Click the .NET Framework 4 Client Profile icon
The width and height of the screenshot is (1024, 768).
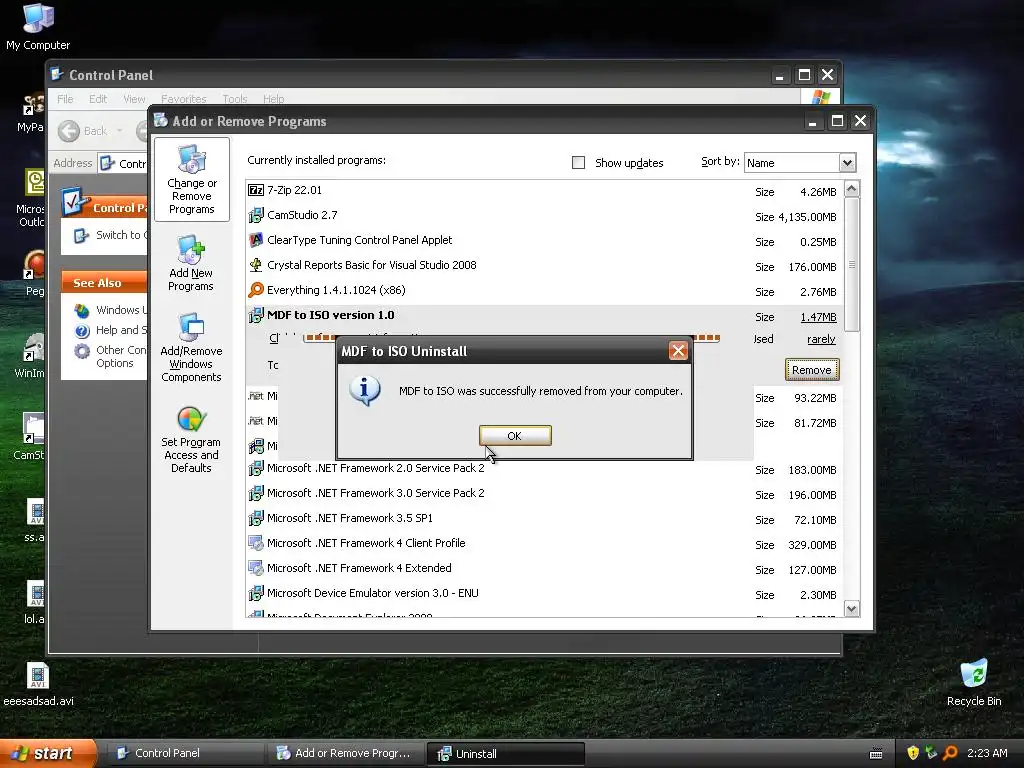(x=256, y=543)
